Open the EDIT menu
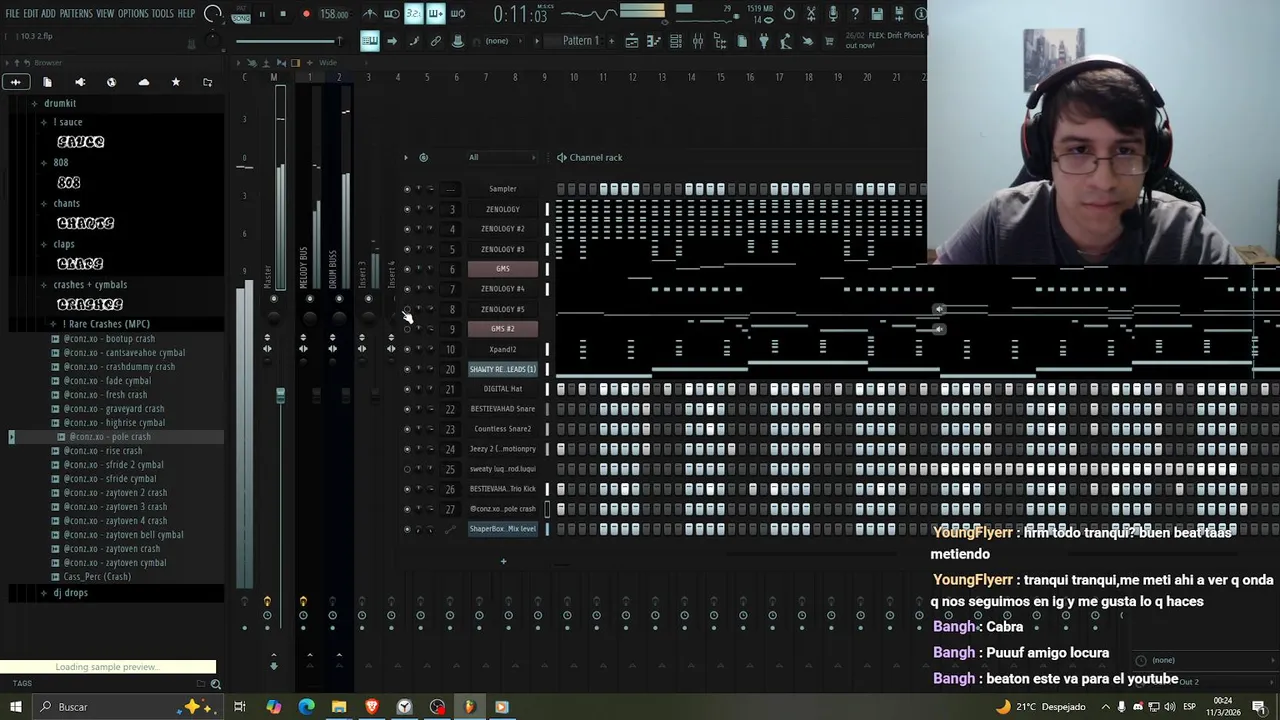 click(31, 14)
